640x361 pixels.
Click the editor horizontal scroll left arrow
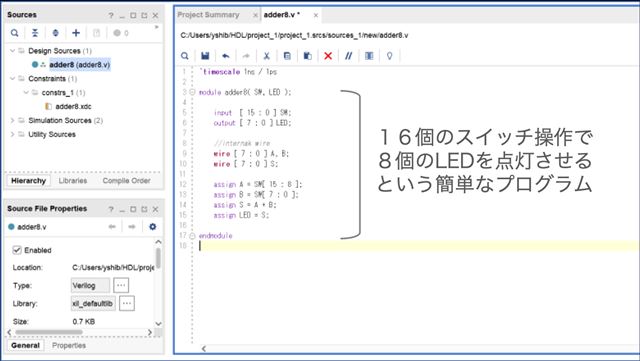click(203, 348)
